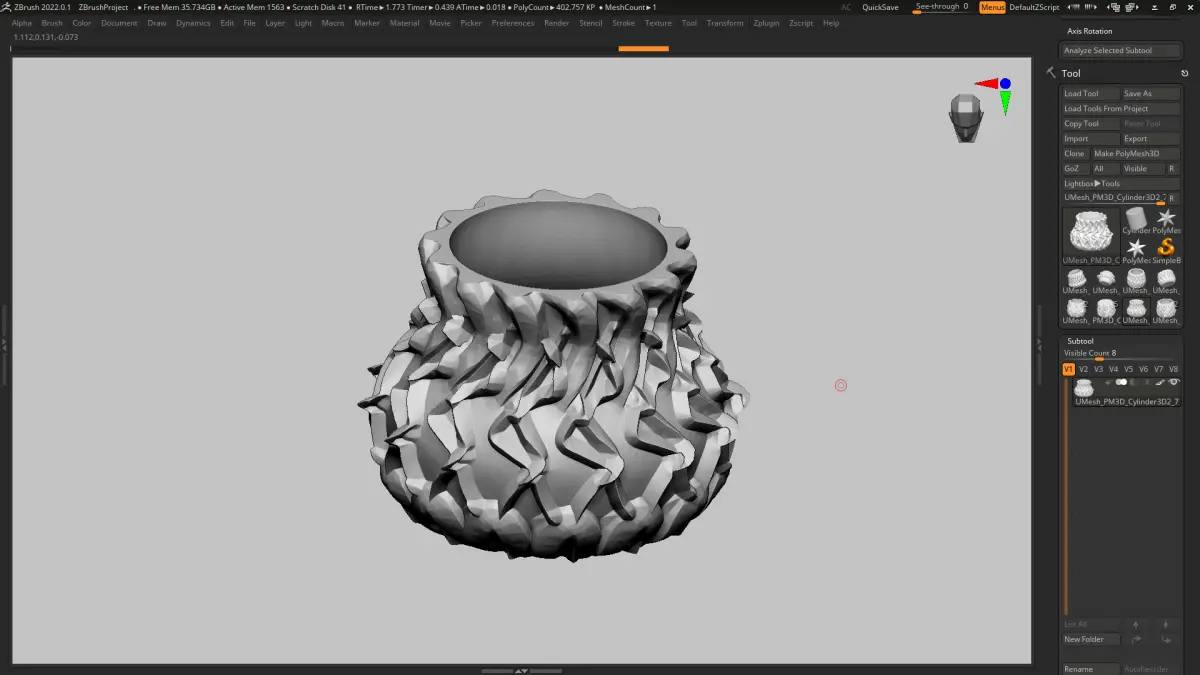The height and width of the screenshot is (675, 1200).
Task: Toggle the Menus button
Action: [x=993, y=7]
